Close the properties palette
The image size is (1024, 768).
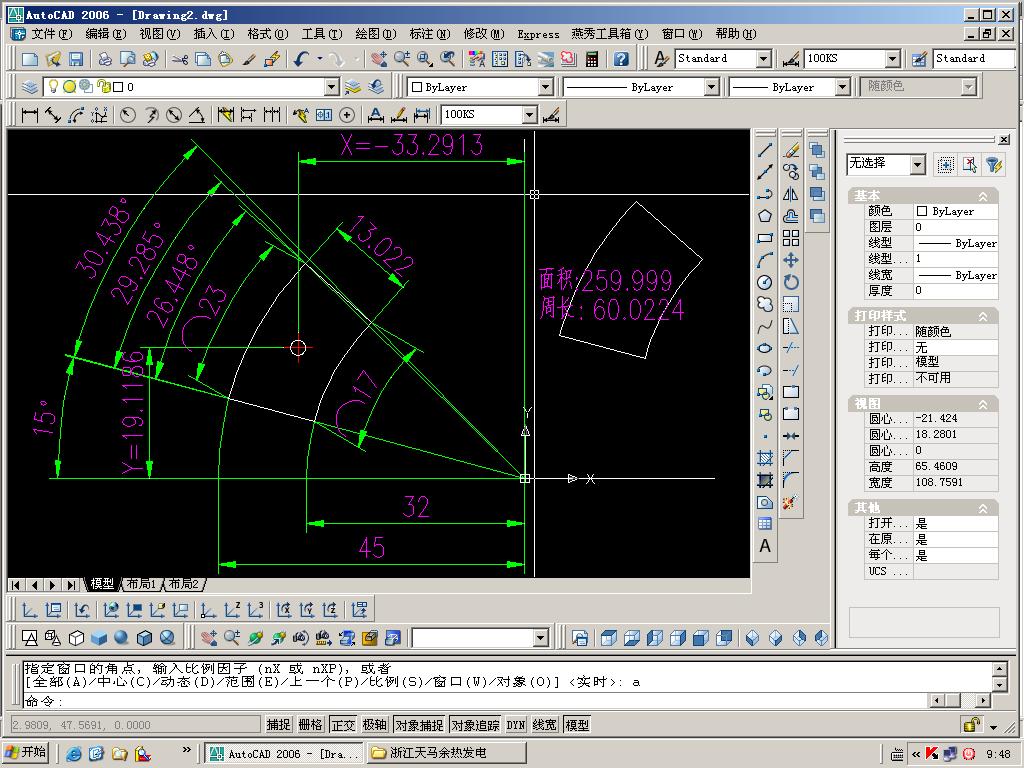(x=1004, y=139)
